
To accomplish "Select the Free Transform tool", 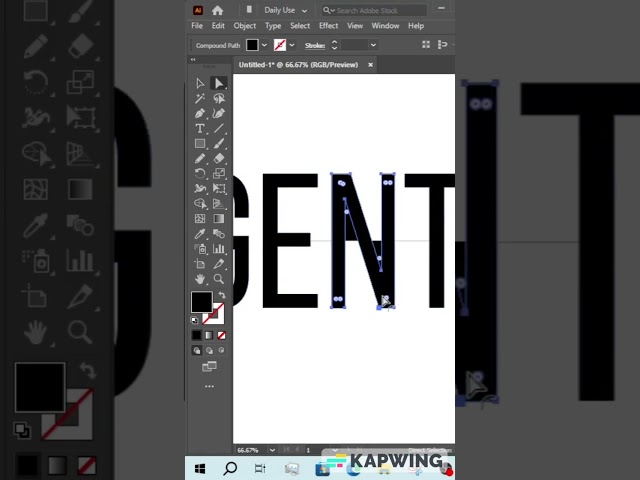I will tap(219, 189).
